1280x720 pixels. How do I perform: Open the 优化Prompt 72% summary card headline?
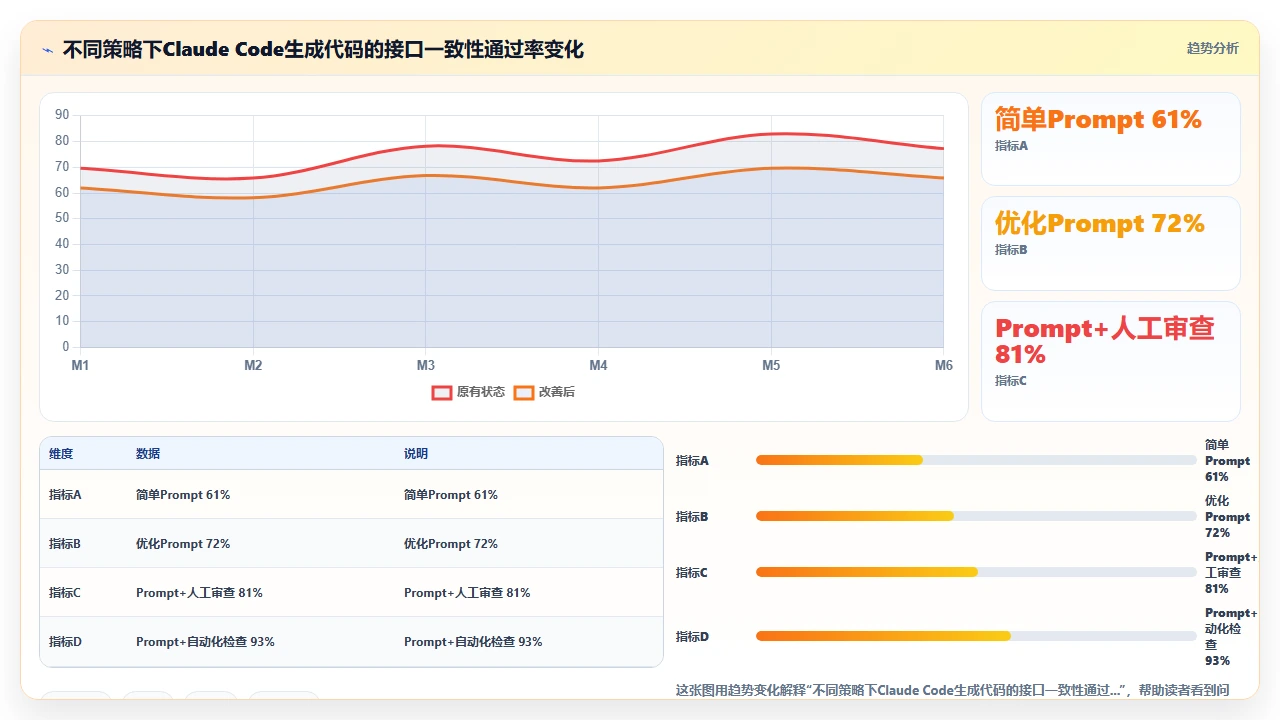coord(1100,224)
